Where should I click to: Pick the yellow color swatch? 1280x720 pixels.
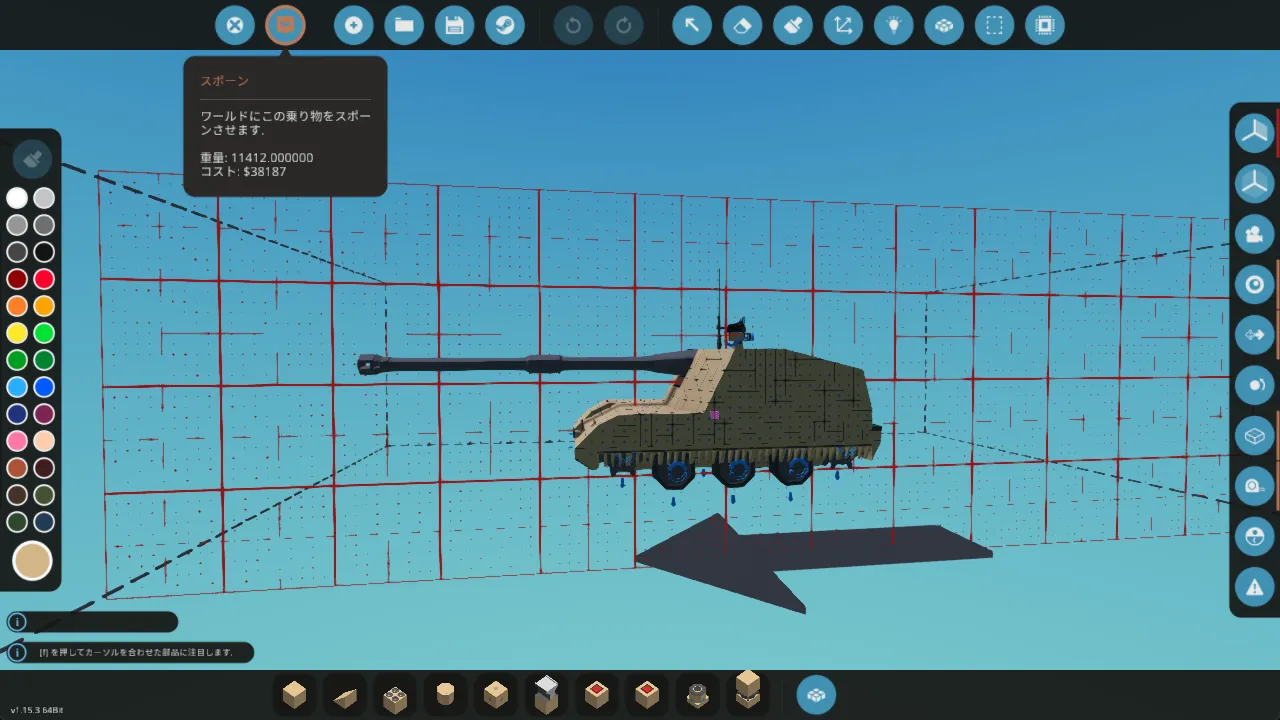17,333
